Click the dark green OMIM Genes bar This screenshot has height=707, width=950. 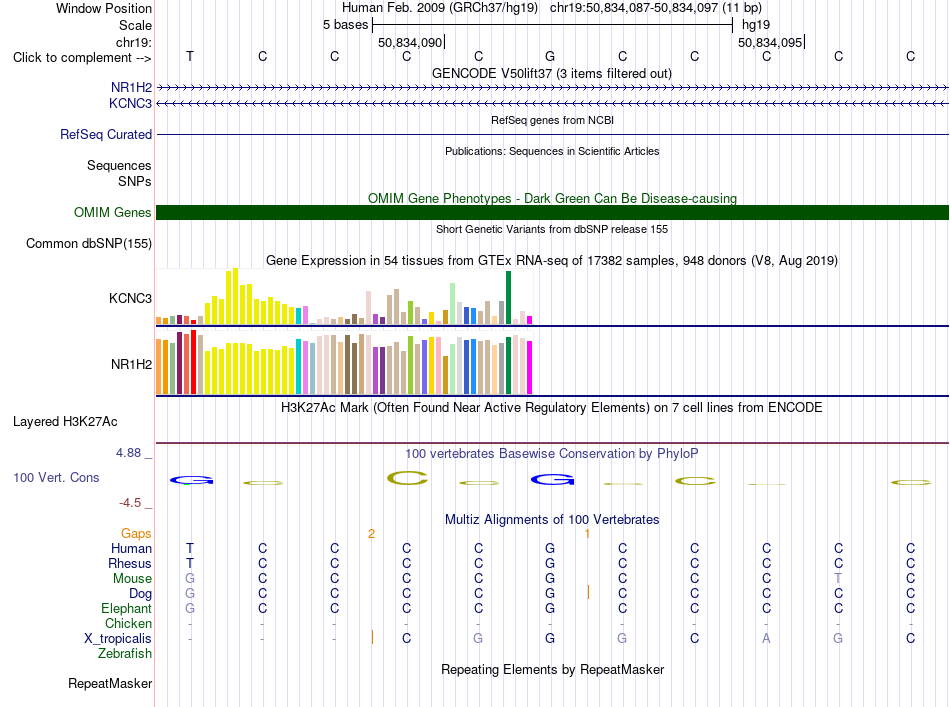552,213
